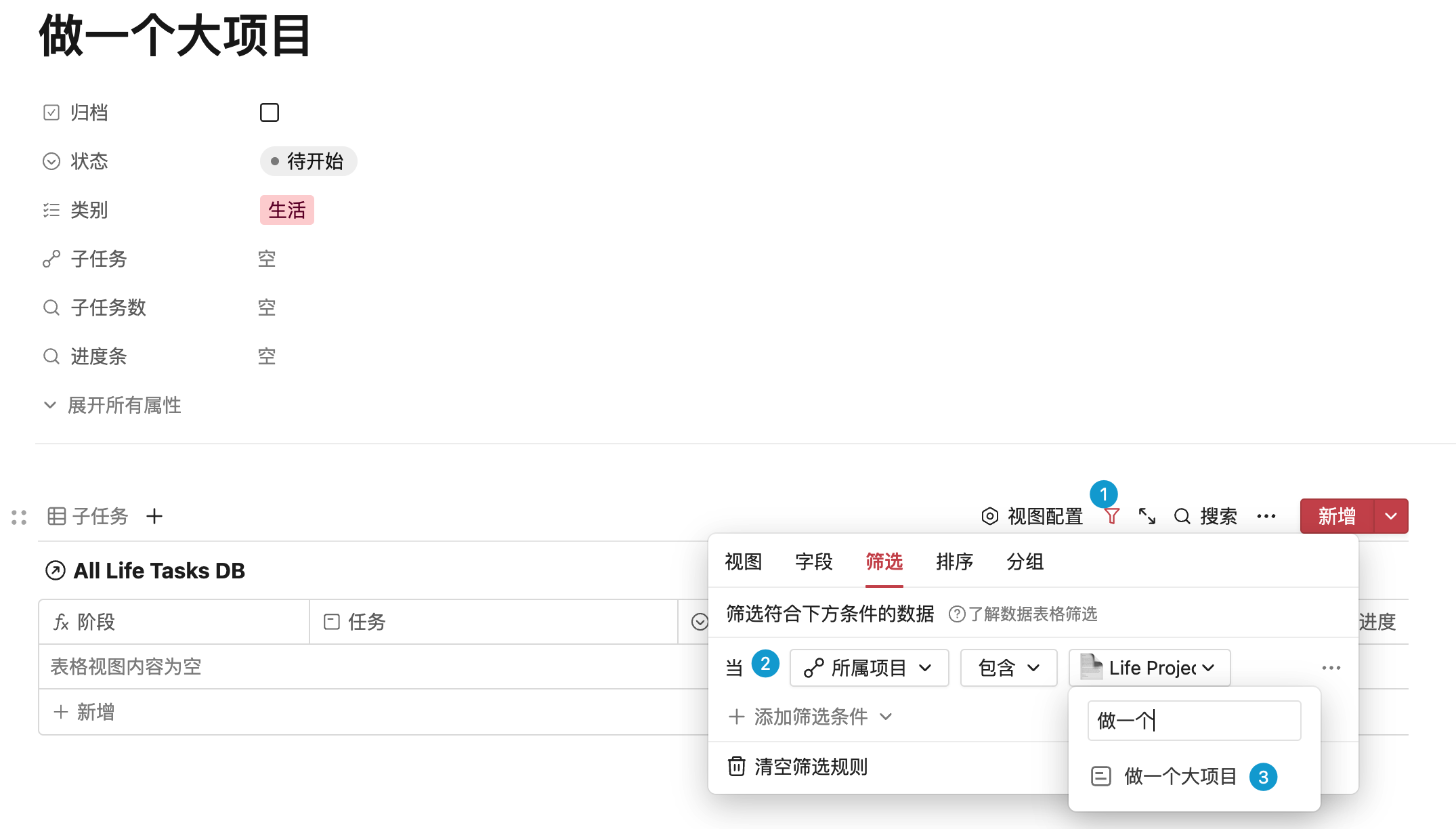Click the red filter funnel icon

click(1111, 517)
